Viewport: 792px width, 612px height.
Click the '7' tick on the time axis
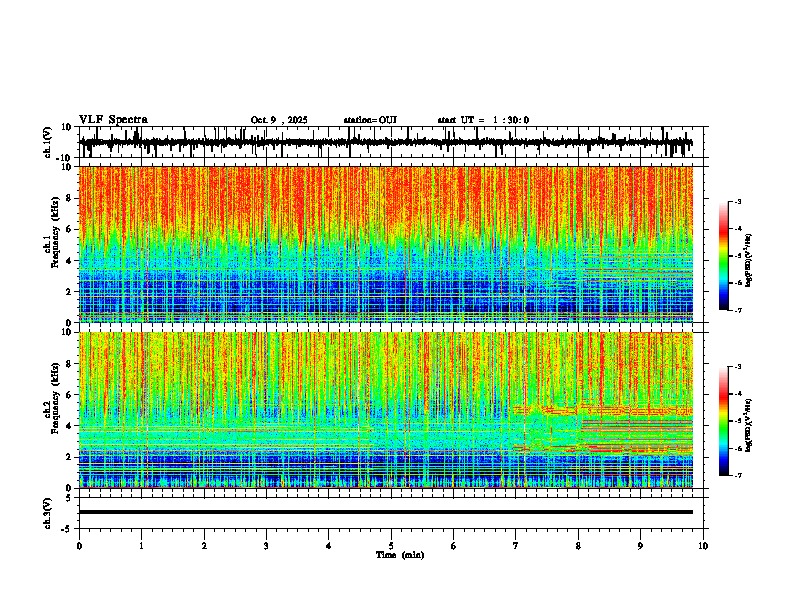tap(516, 546)
